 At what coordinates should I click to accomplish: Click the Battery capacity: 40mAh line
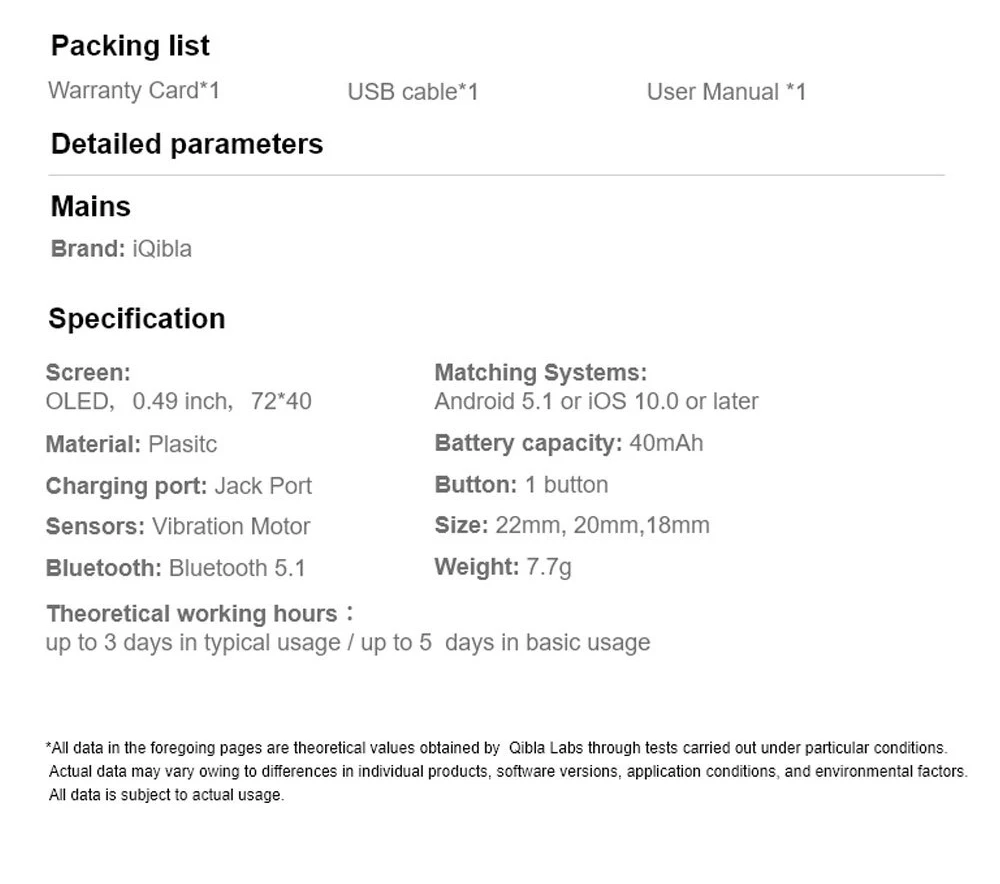tap(569, 443)
